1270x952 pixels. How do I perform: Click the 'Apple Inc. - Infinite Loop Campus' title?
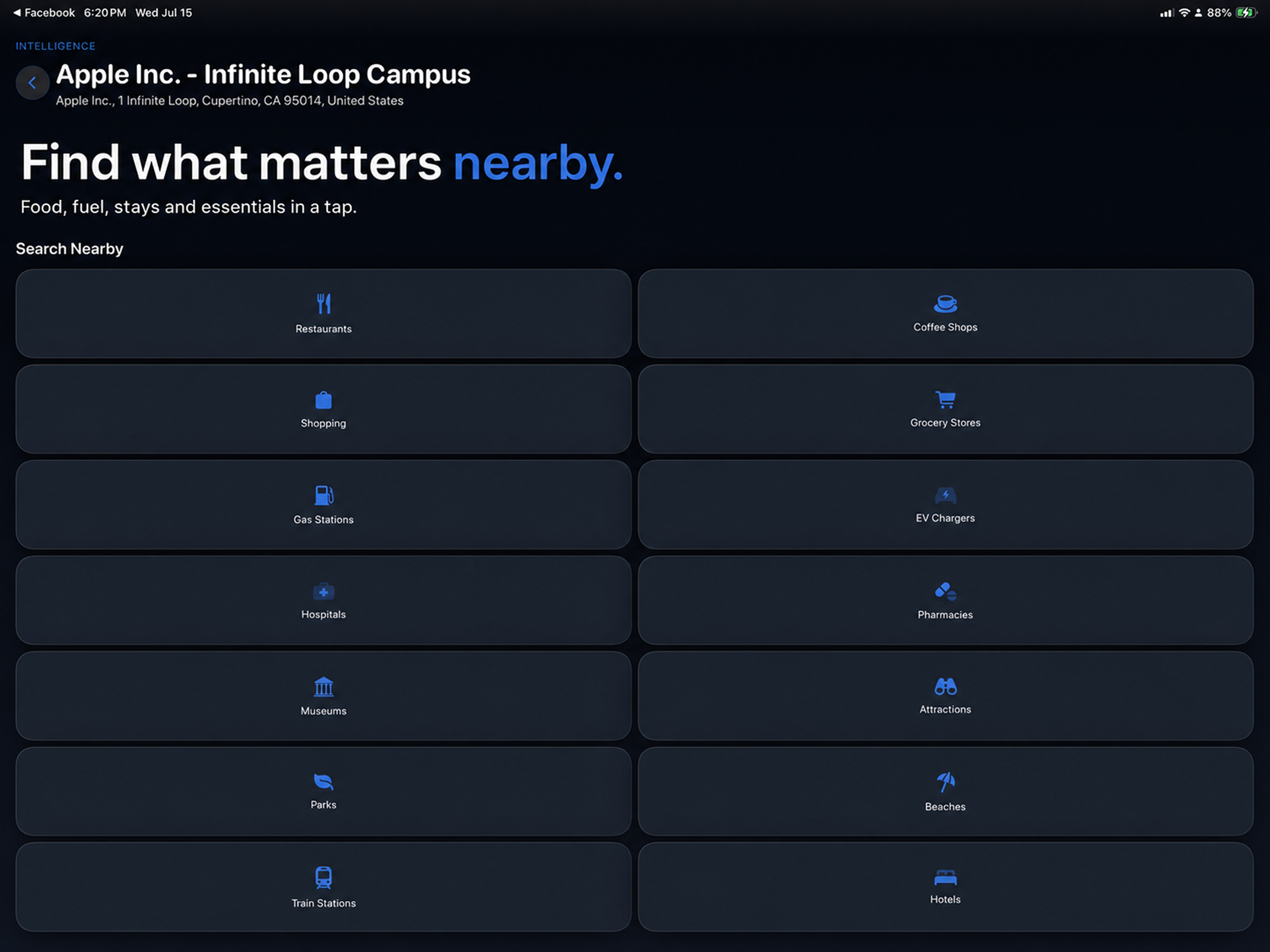pyautogui.click(x=263, y=75)
